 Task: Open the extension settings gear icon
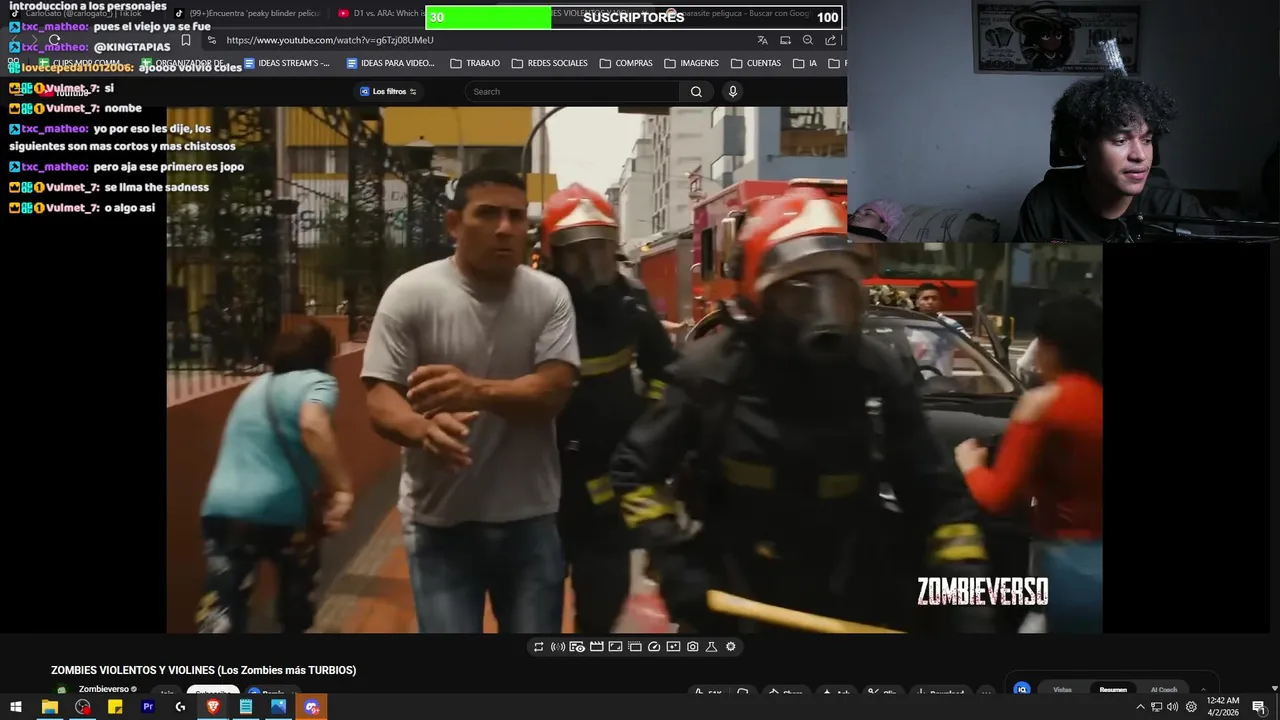[x=731, y=647]
